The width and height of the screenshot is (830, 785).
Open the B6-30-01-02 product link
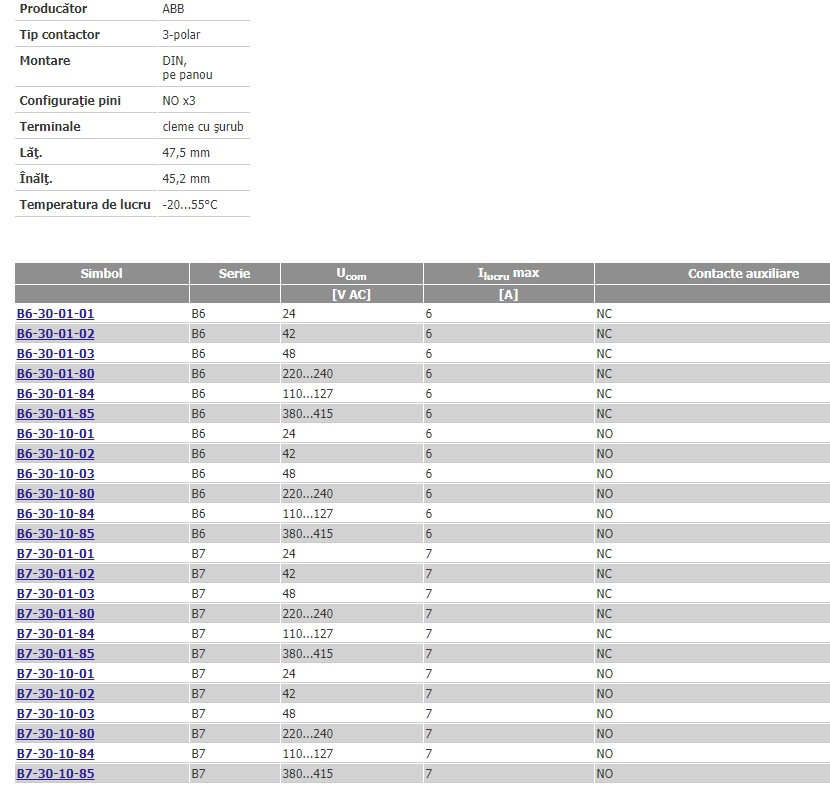(x=56, y=333)
